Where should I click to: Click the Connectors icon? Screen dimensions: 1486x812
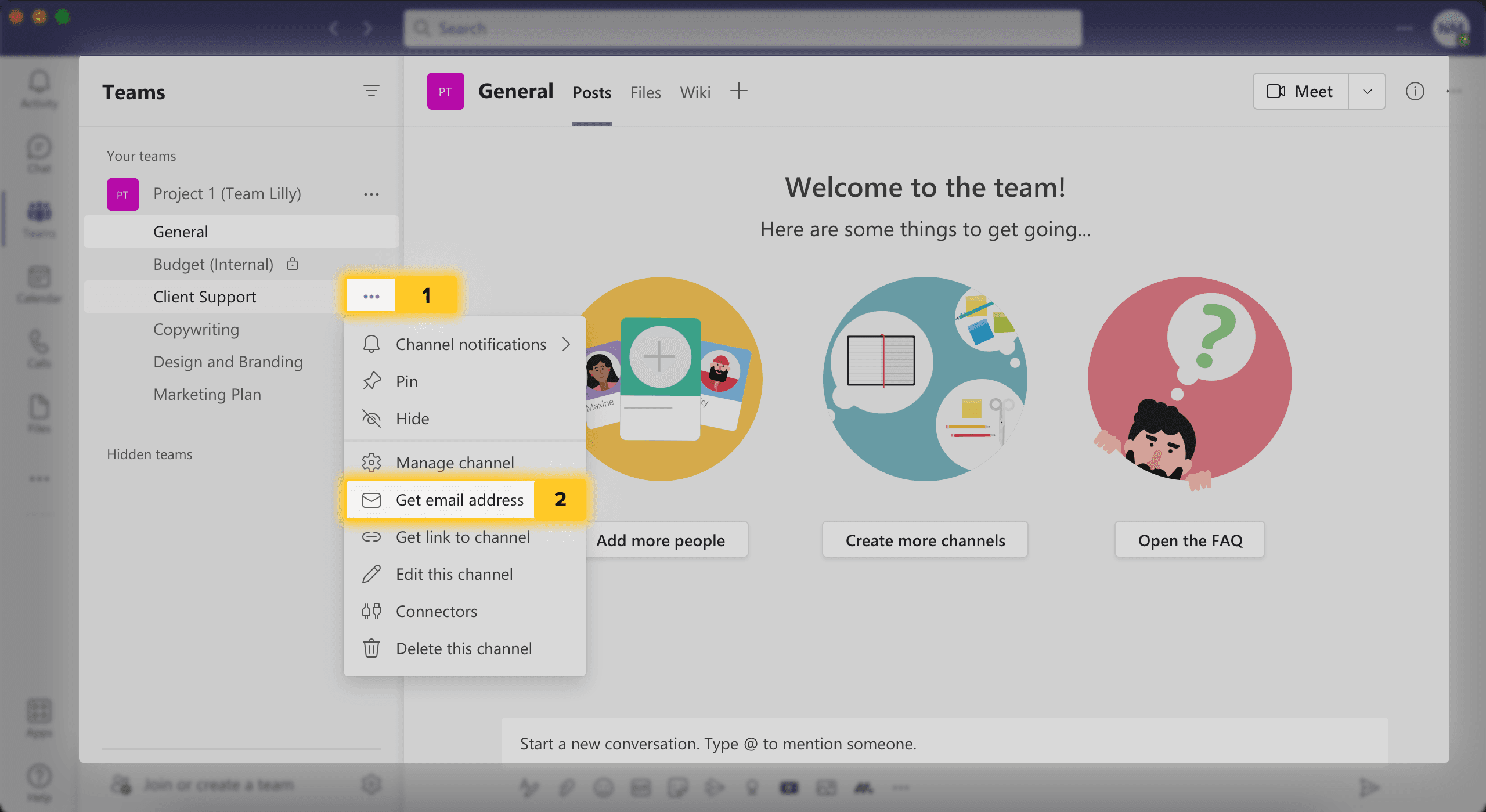(x=370, y=610)
